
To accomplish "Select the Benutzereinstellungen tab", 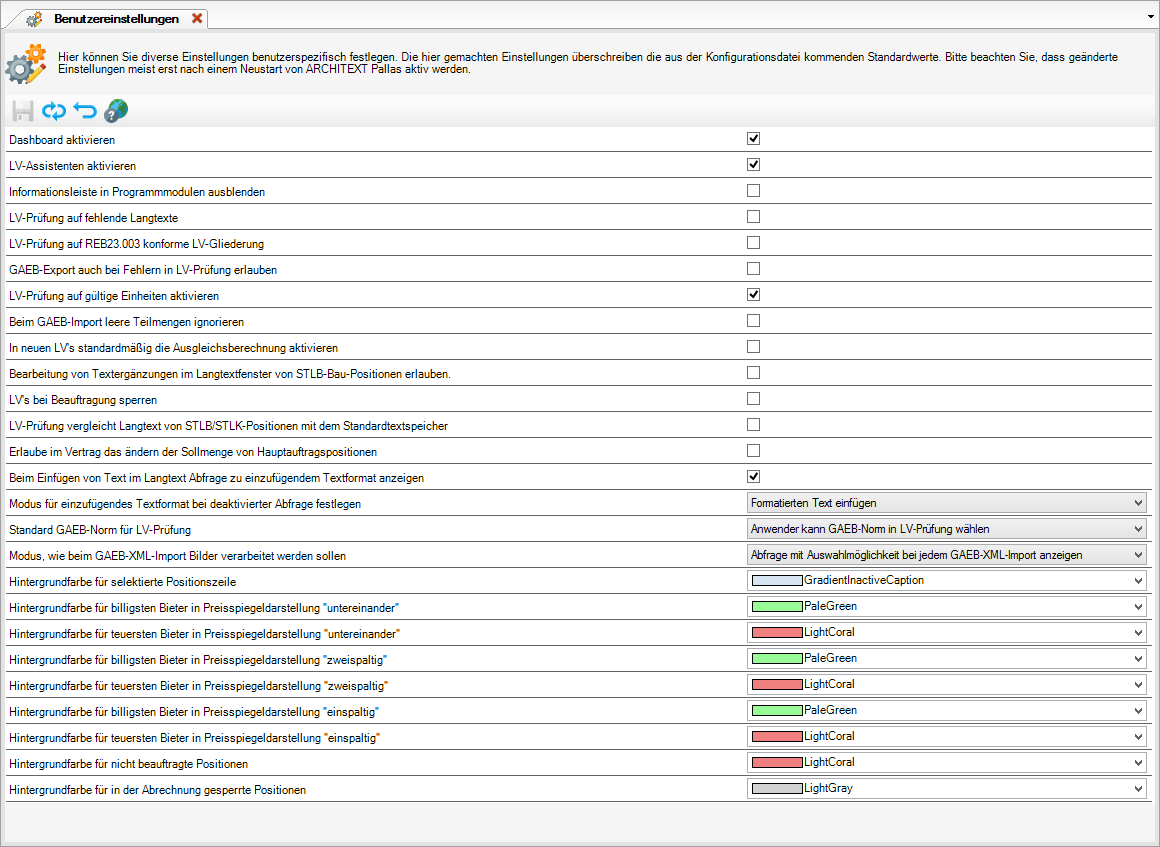I will [x=116, y=18].
